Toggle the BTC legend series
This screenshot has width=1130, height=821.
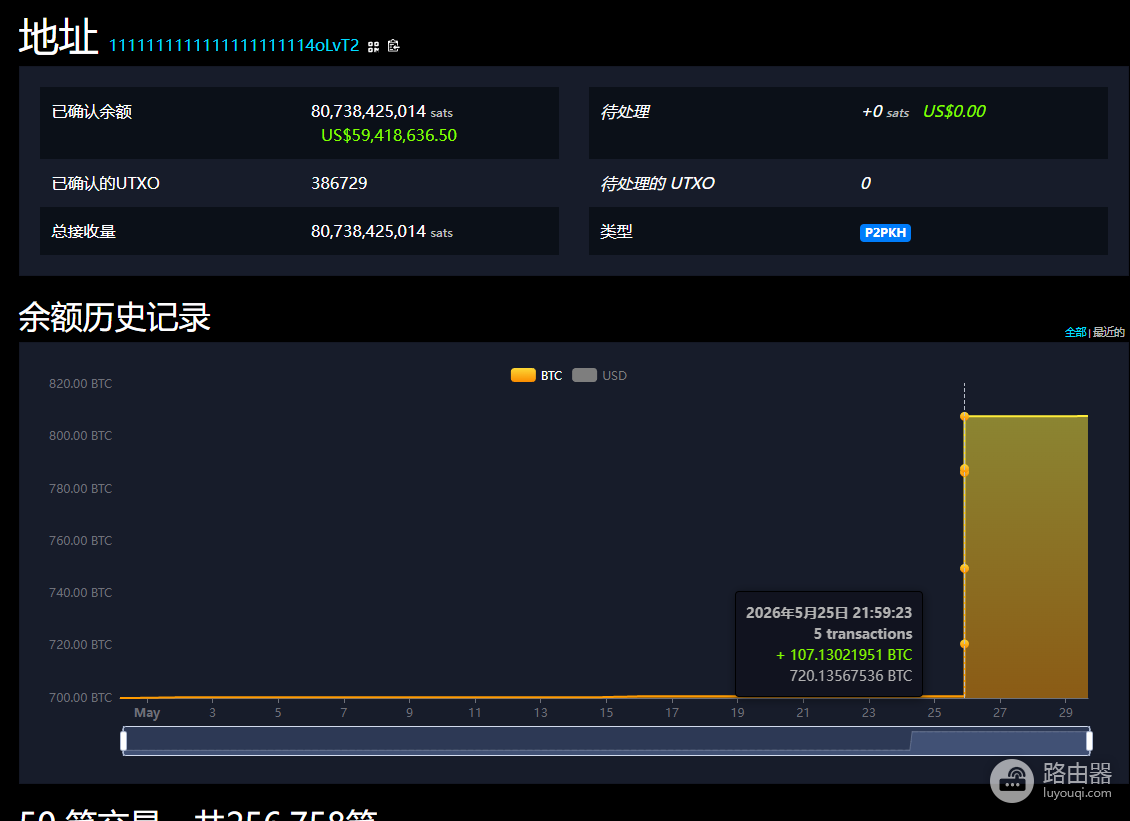[536, 376]
